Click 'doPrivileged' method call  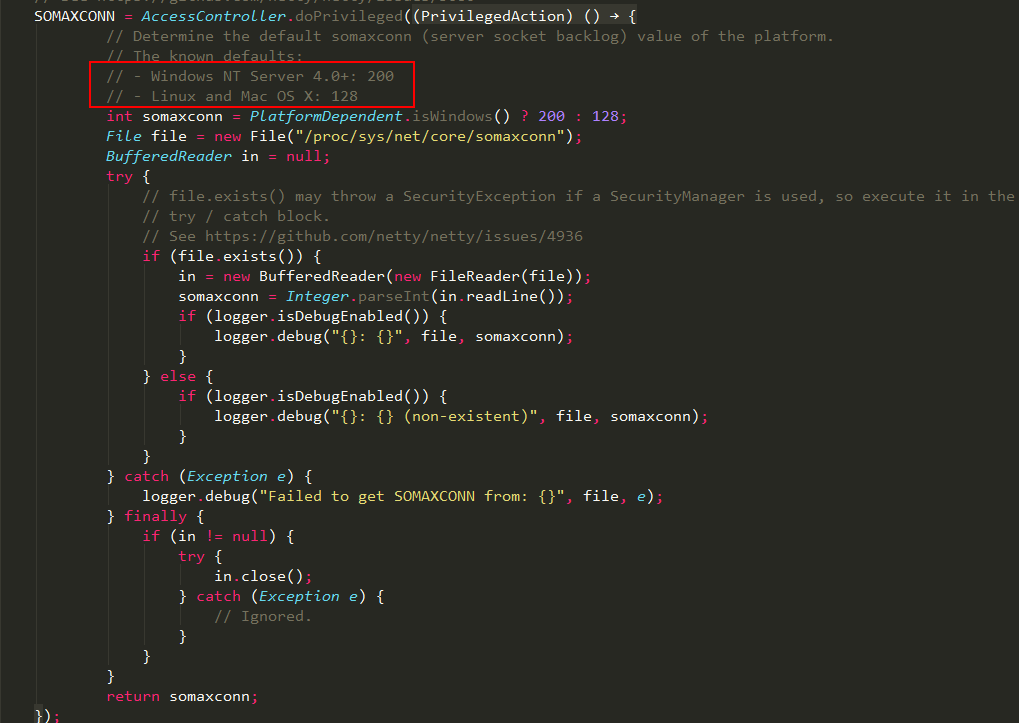[x=349, y=16]
